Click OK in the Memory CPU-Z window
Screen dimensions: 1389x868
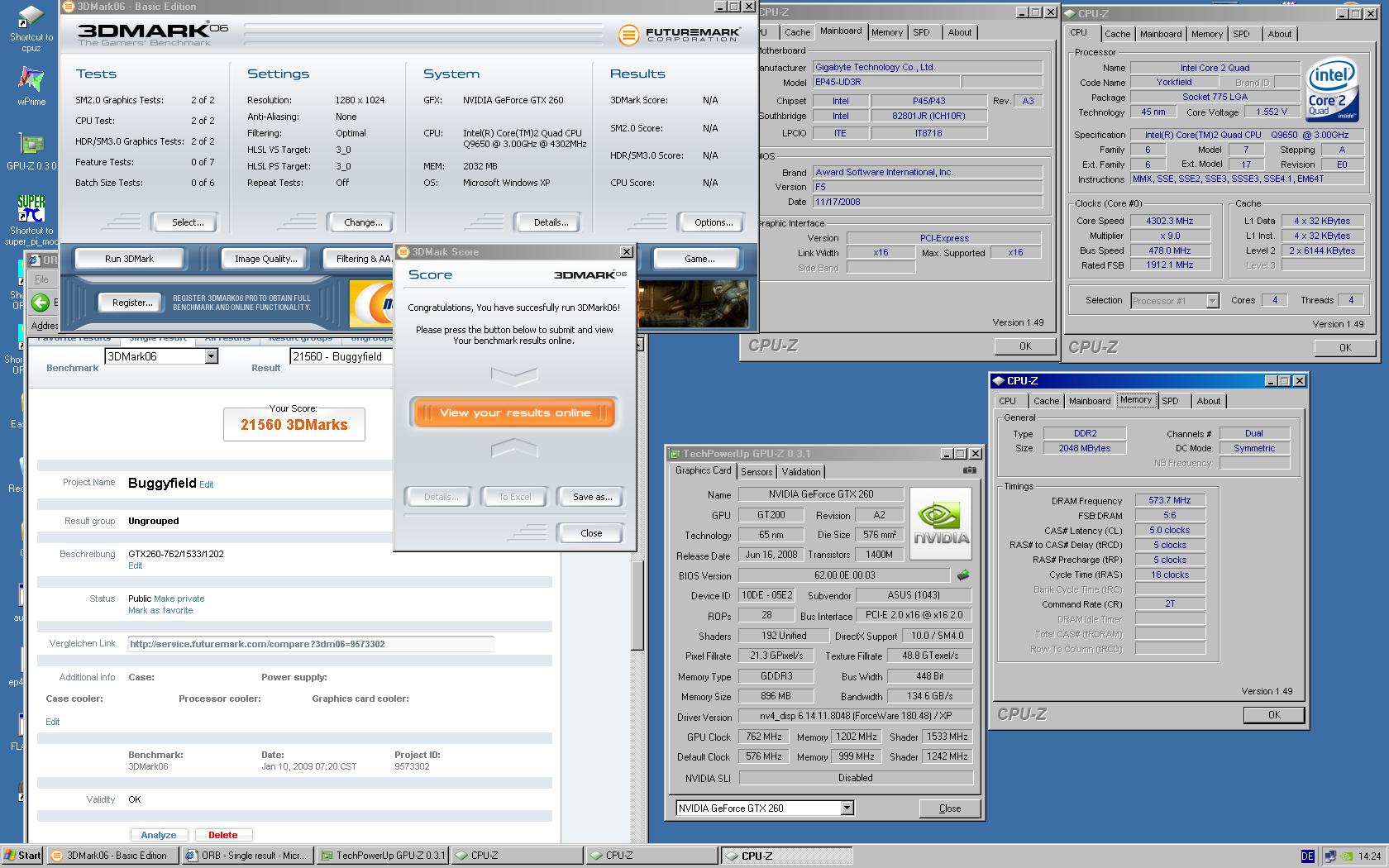pos(1273,715)
